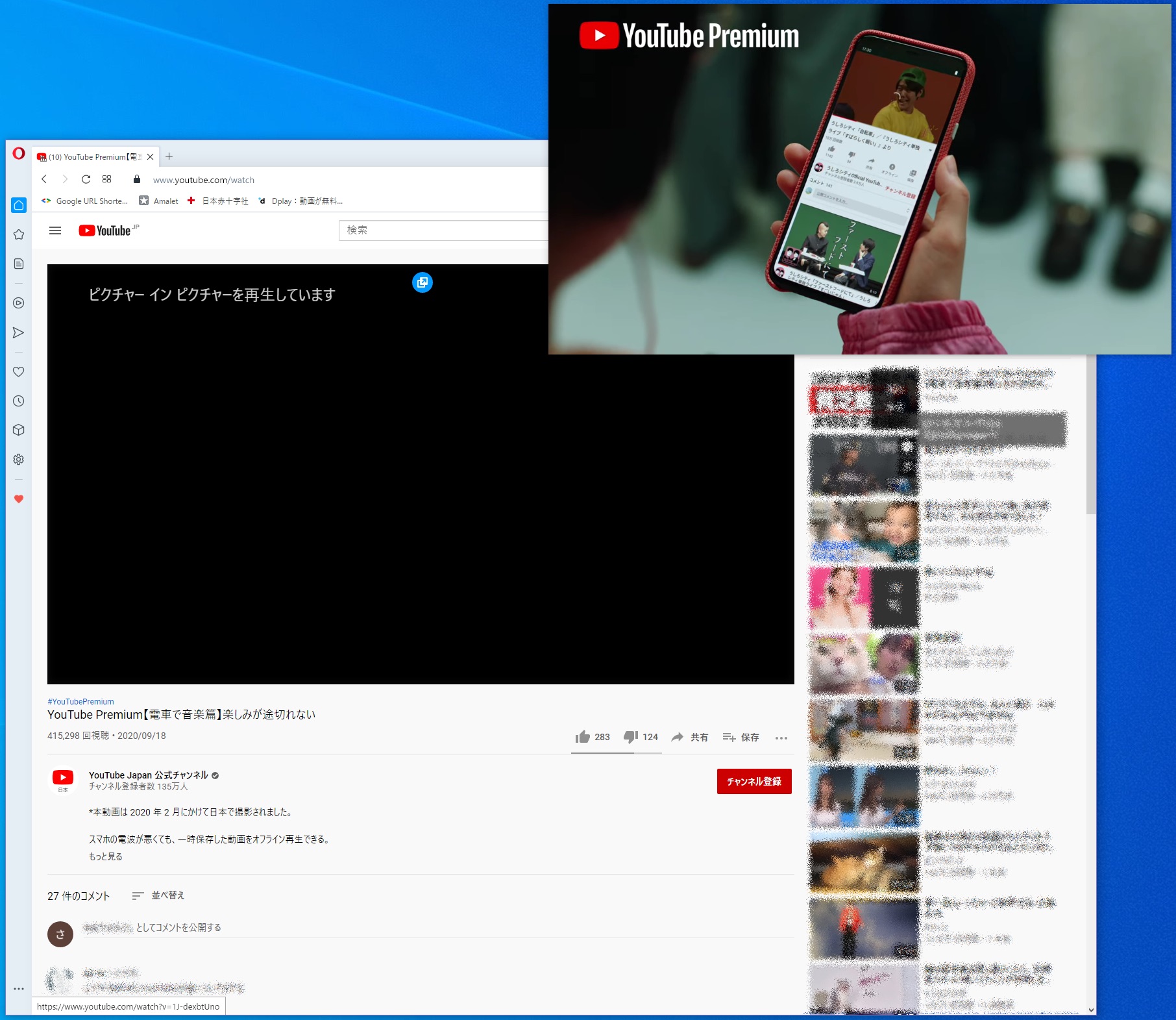Open the heart outline icon in sidebar
The image size is (1176, 1020).
19,371
